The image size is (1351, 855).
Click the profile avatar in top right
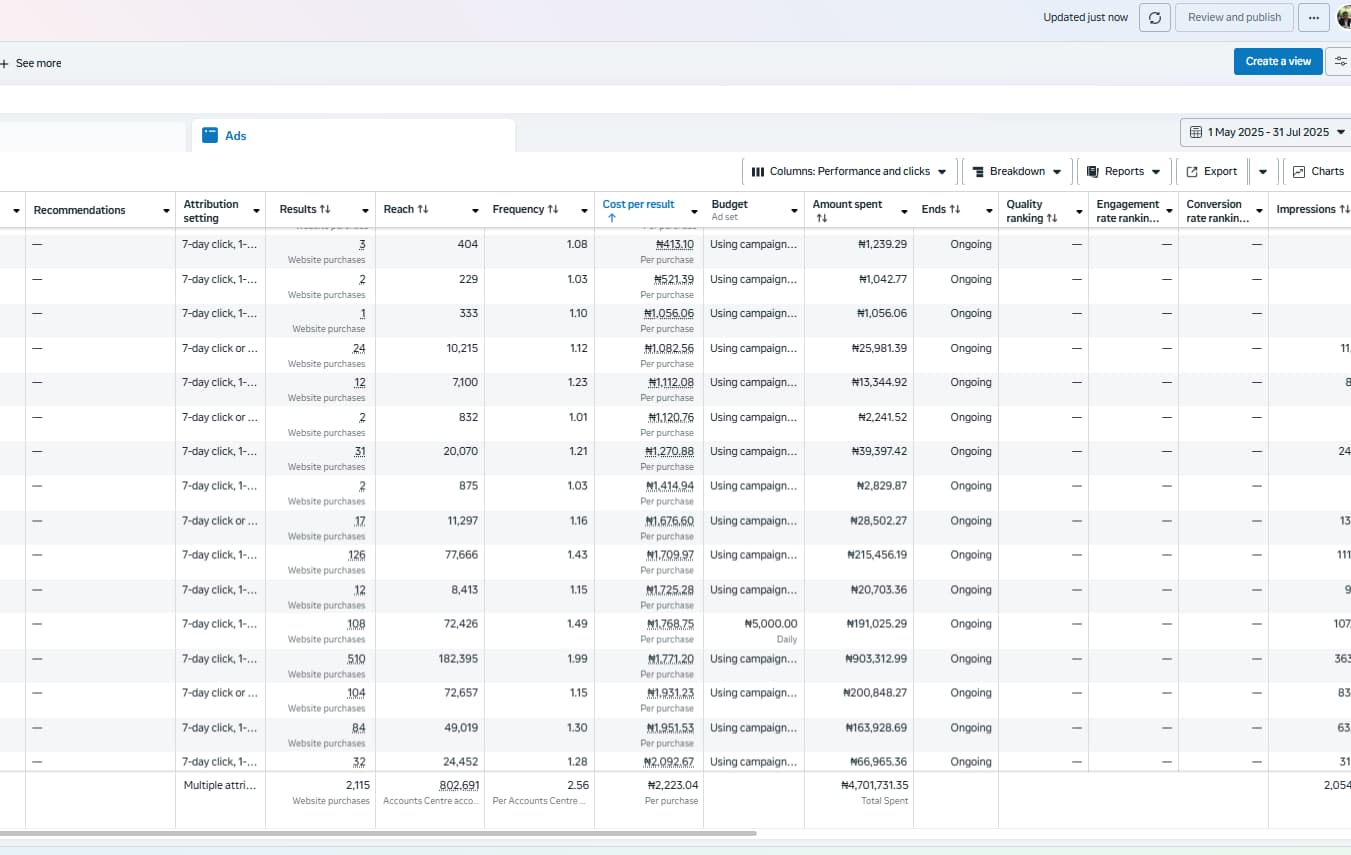click(1343, 18)
